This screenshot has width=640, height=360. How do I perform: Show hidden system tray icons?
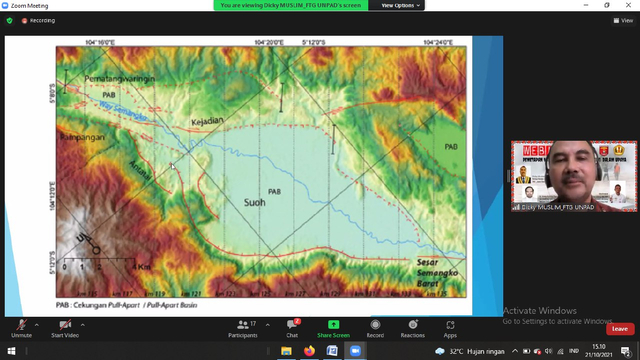click(x=515, y=351)
